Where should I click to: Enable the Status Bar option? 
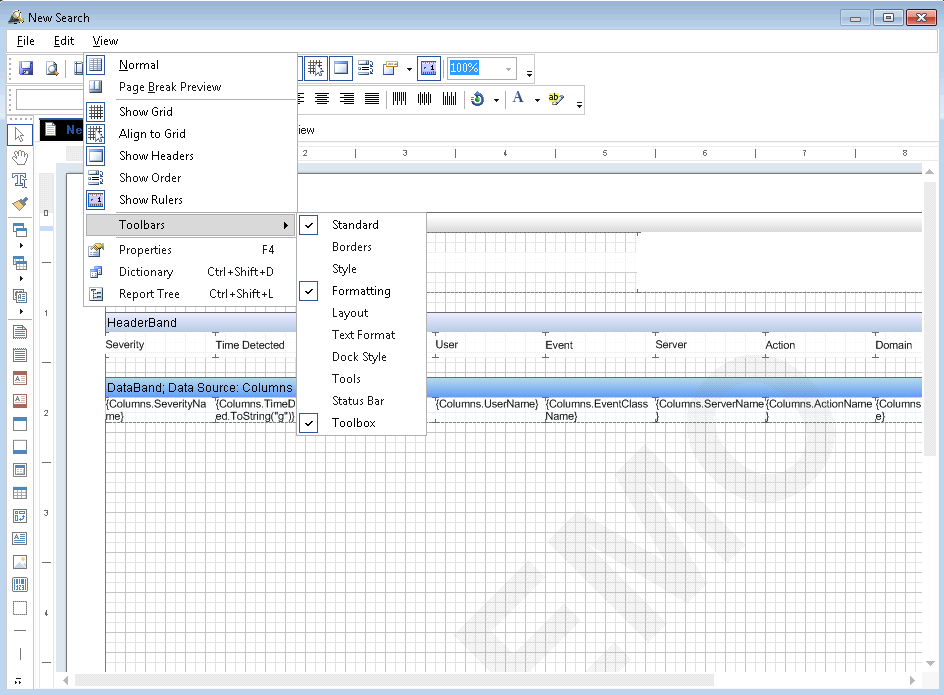(x=362, y=401)
